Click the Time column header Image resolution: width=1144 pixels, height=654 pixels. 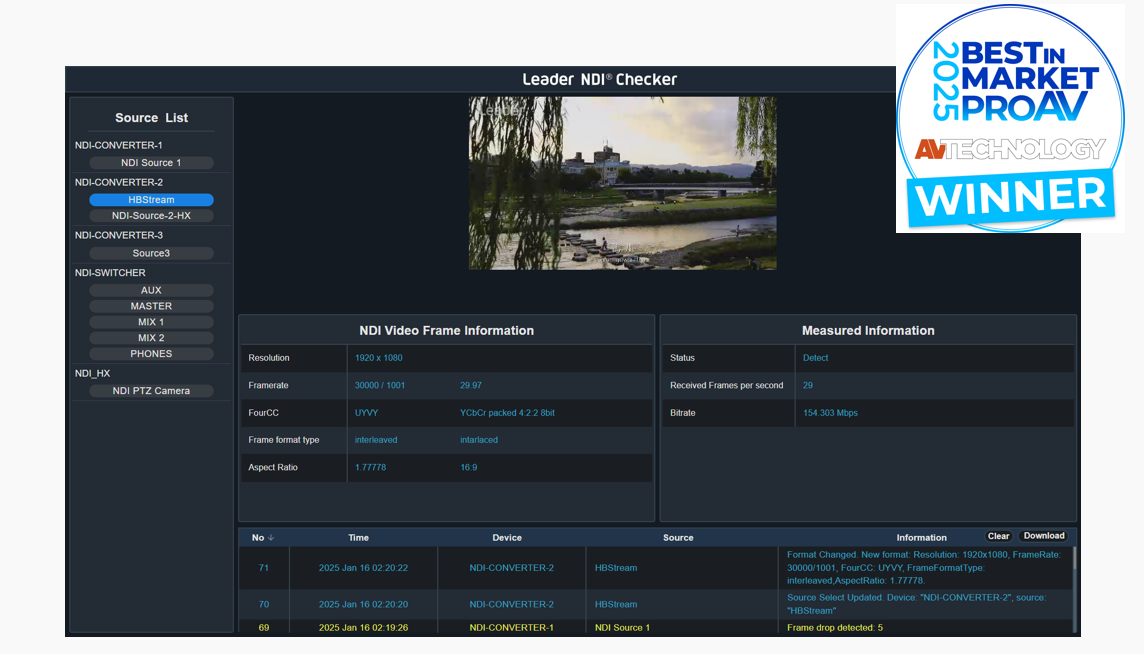click(x=363, y=538)
